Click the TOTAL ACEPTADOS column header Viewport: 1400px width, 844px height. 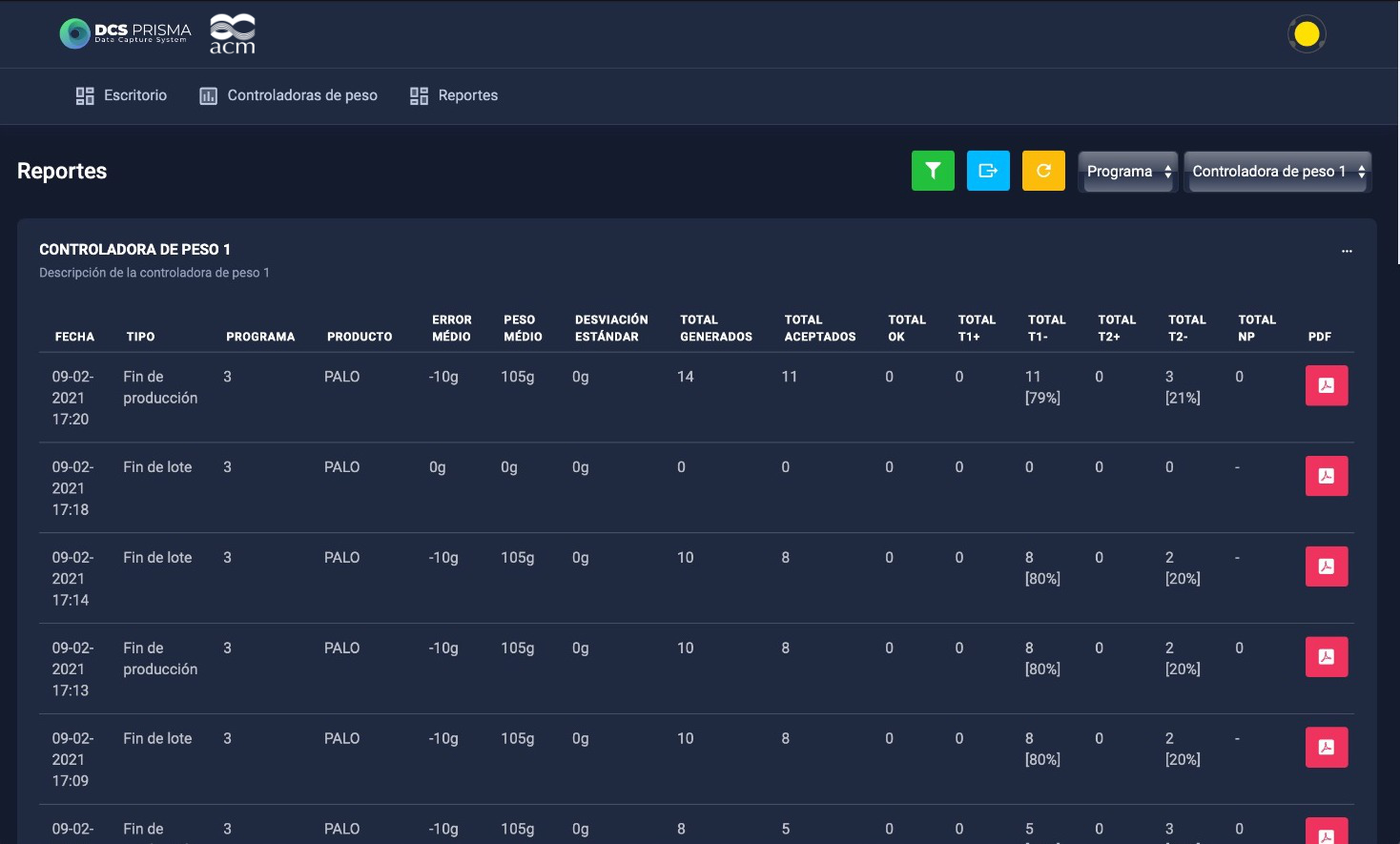pyautogui.click(x=820, y=328)
